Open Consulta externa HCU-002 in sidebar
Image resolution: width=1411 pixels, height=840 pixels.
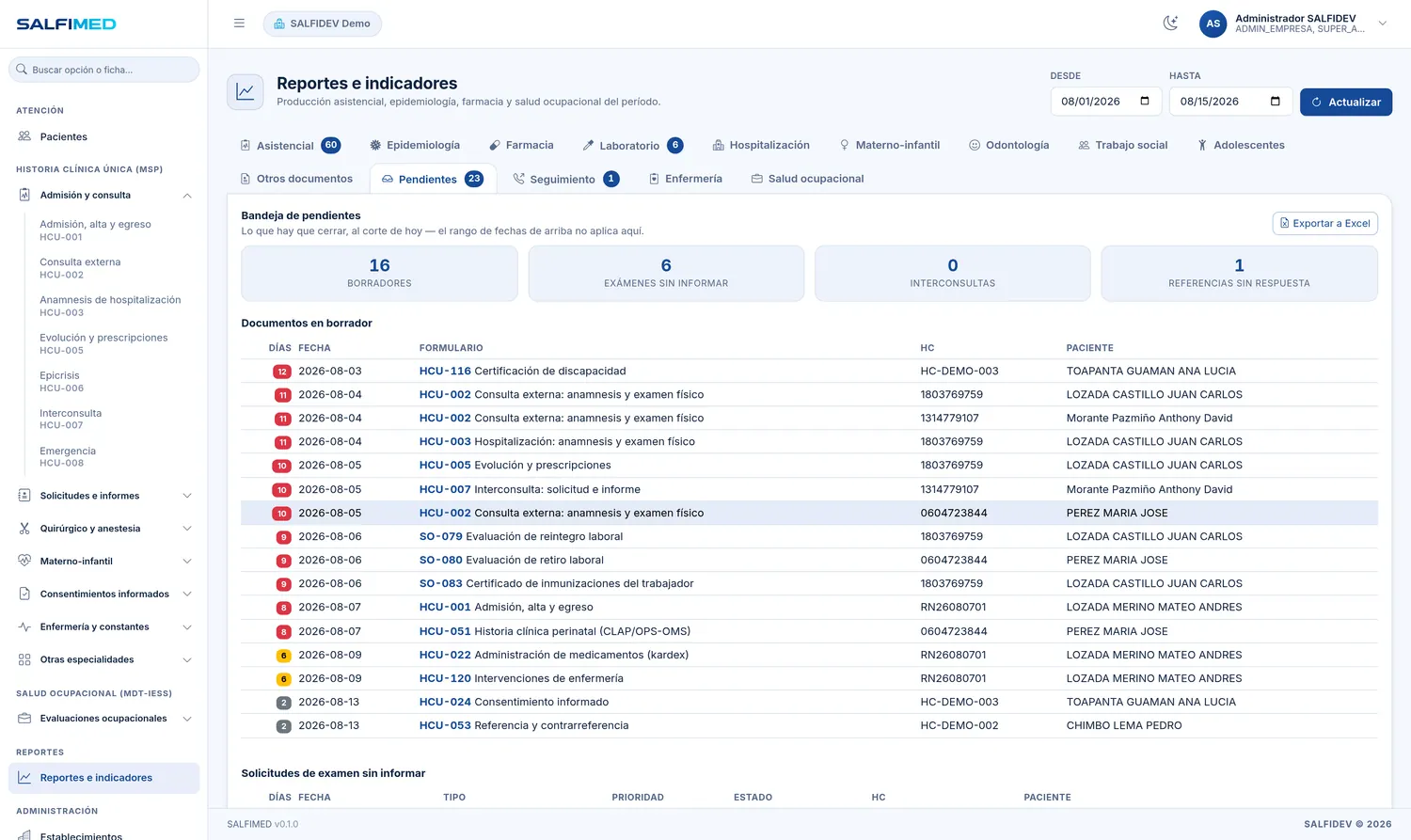tap(112, 268)
